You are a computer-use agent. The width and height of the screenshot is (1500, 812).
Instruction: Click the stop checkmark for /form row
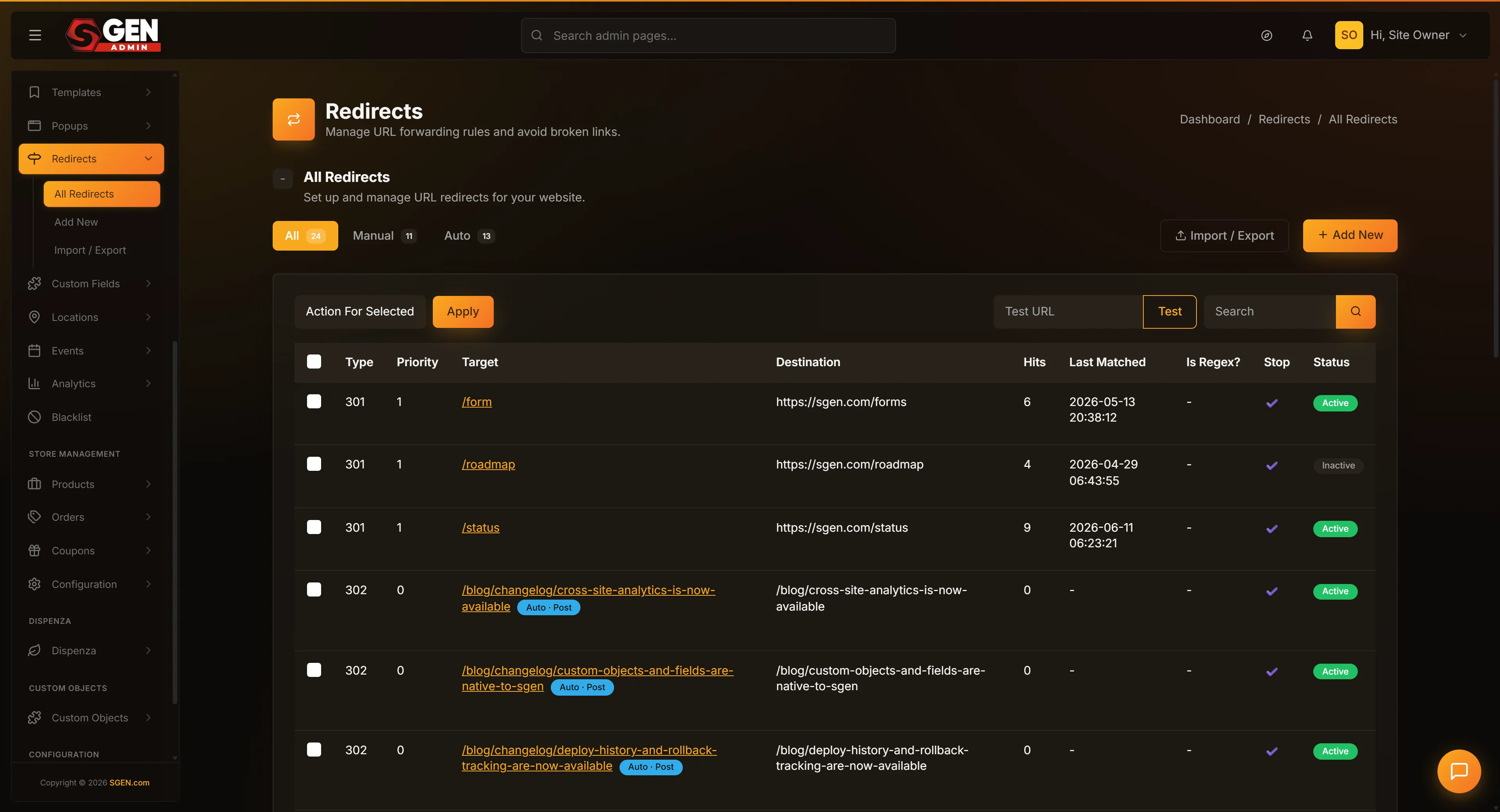[x=1272, y=403]
